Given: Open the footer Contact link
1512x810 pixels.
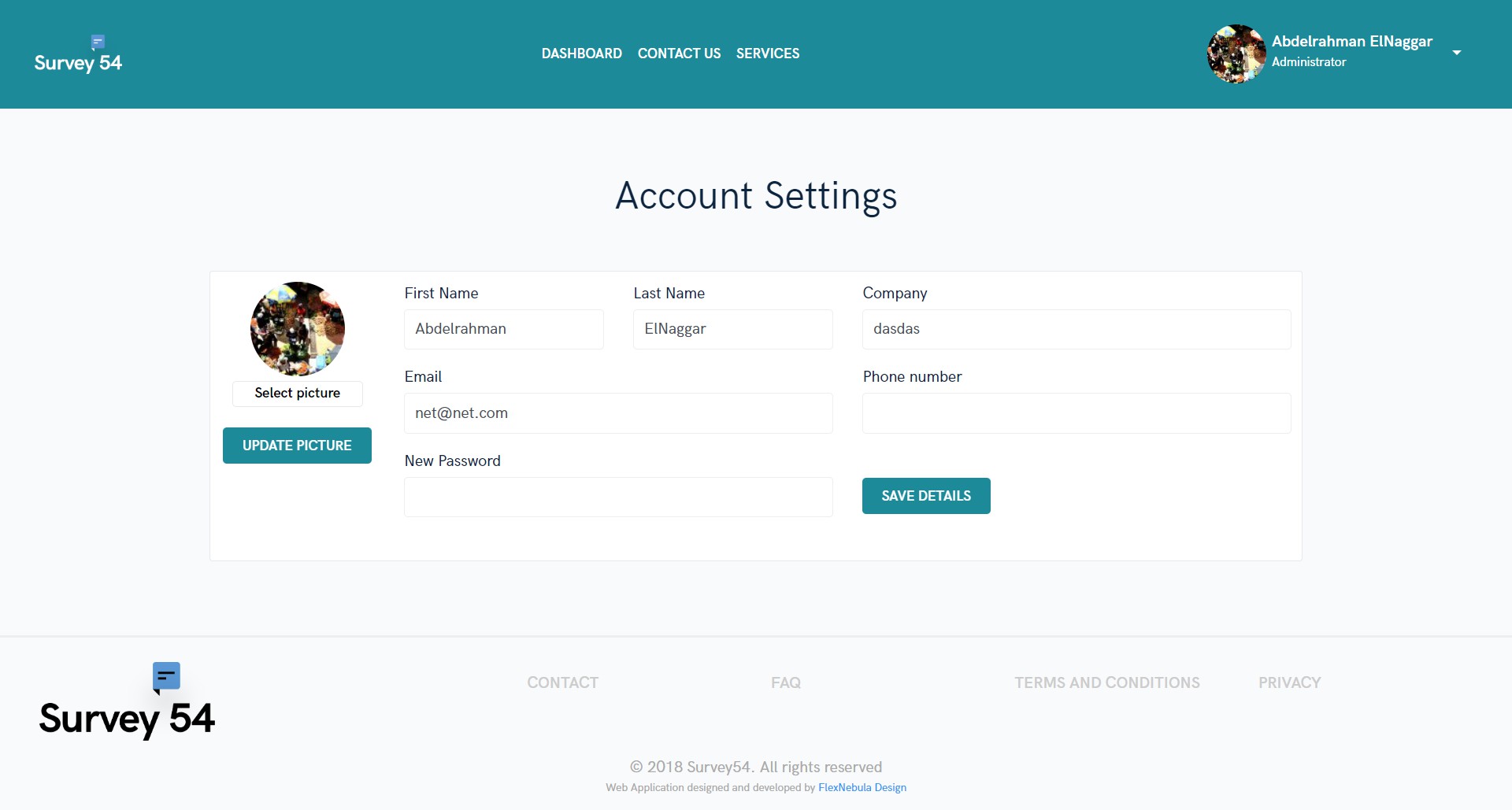Looking at the screenshot, I should 562,682.
